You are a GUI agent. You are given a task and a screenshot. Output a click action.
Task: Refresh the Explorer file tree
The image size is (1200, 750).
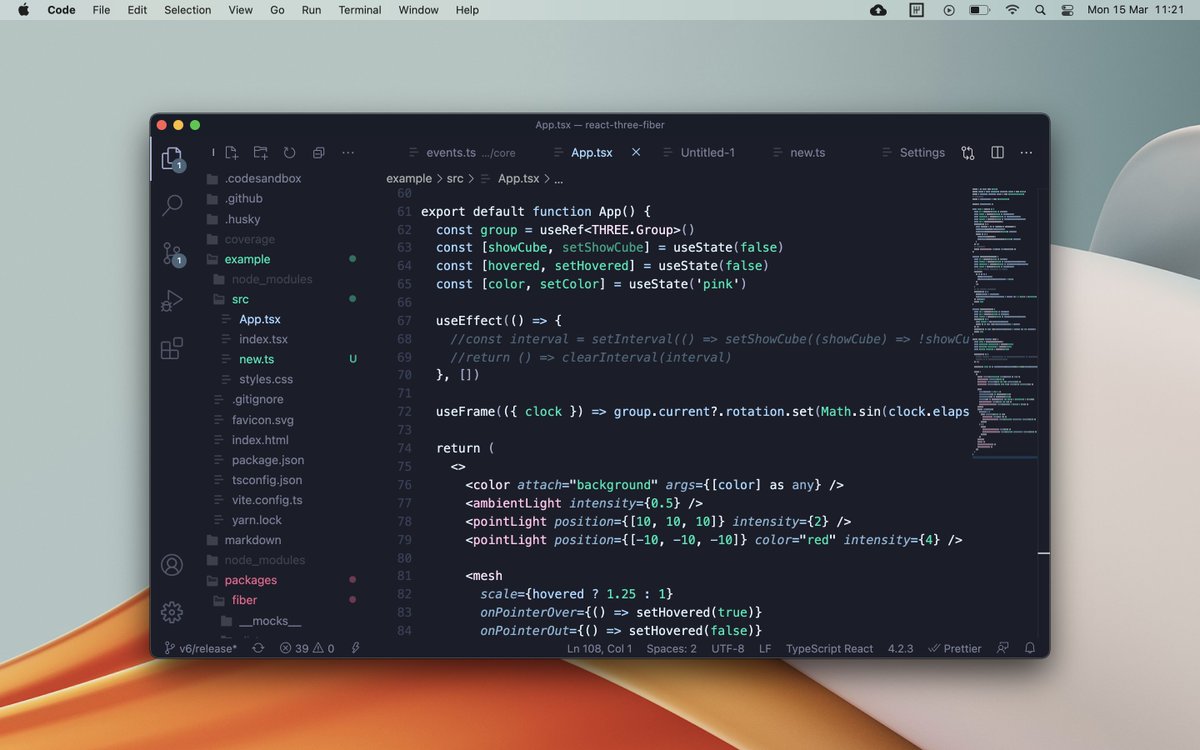point(289,153)
